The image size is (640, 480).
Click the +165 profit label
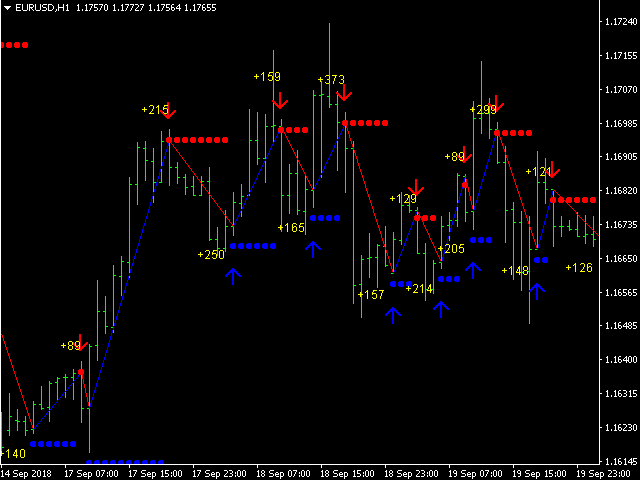[x=291, y=227]
